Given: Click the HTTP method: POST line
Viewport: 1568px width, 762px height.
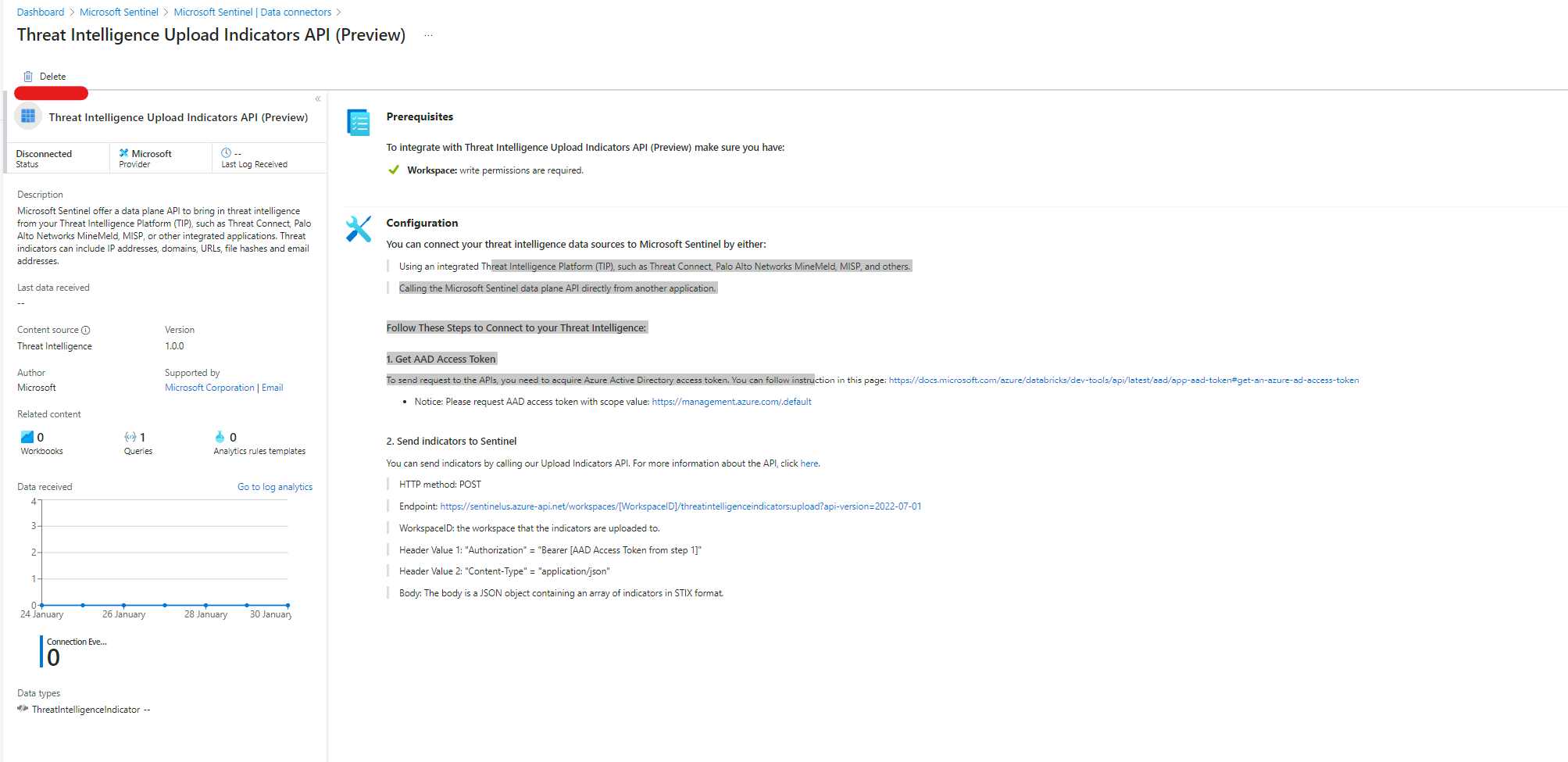Looking at the screenshot, I should [x=440, y=485].
